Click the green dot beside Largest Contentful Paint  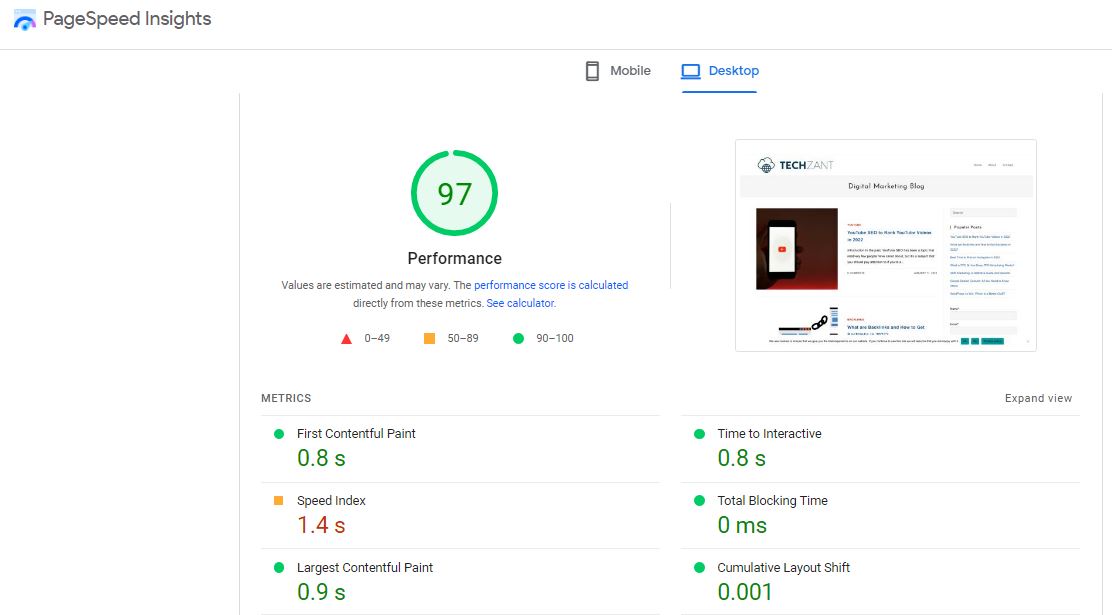pos(279,567)
